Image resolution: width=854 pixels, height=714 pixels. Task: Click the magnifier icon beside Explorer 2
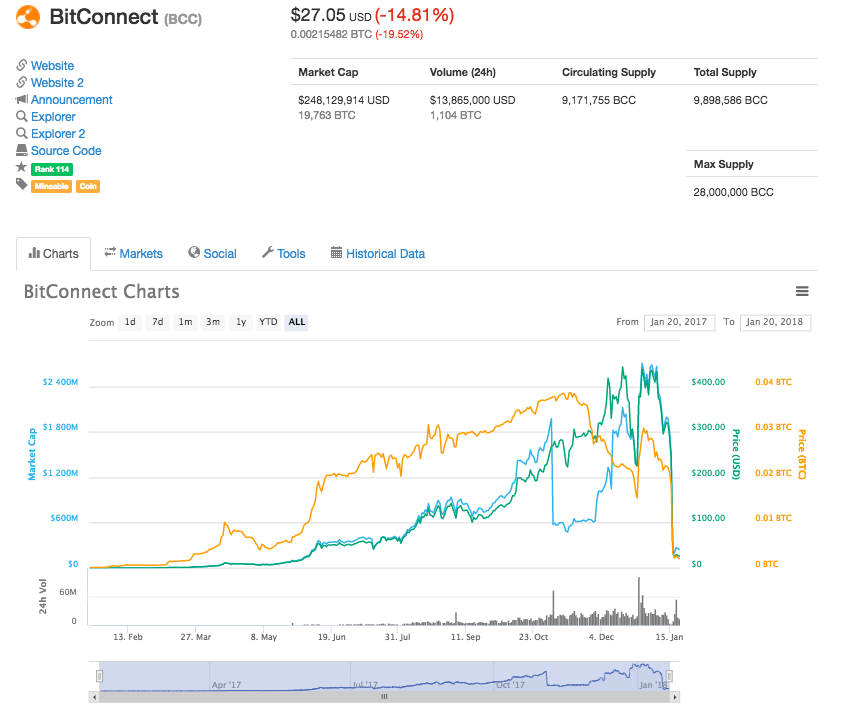point(22,133)
